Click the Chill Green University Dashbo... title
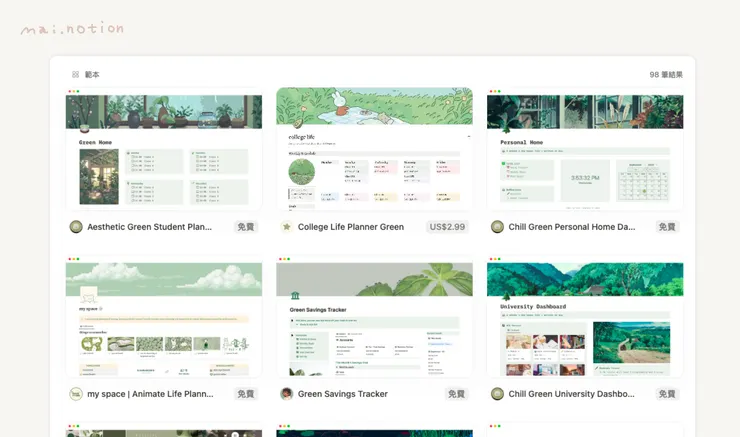This screenshot has width=740, height=437. [572, 394]
